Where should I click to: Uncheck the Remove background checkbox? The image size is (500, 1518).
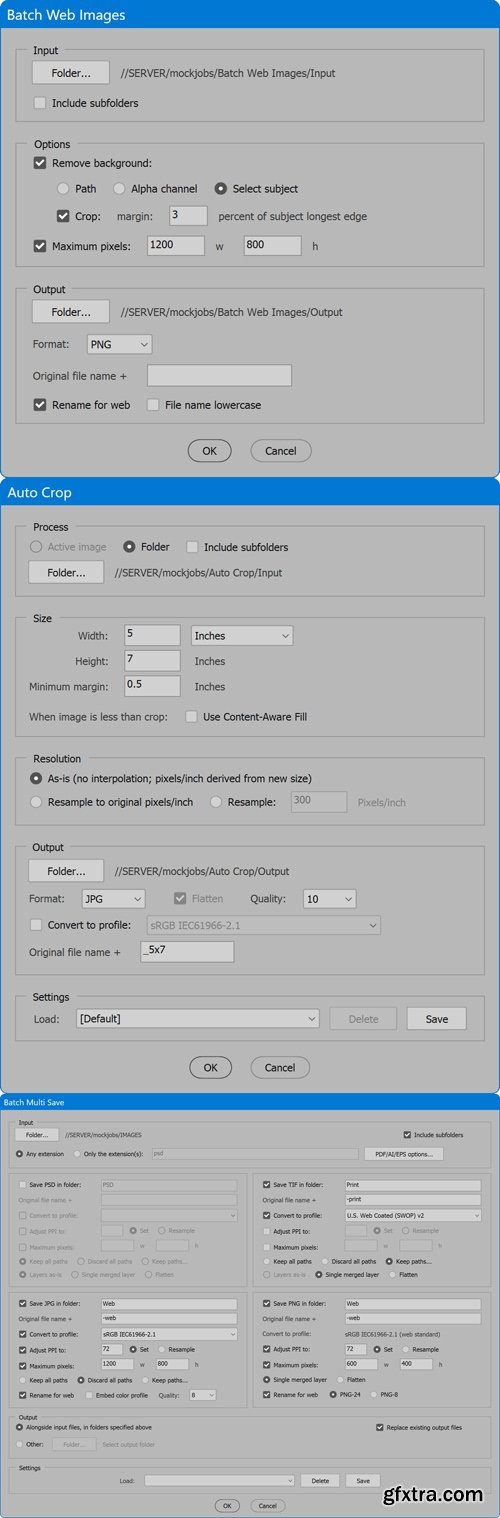(x=40, y=163)
